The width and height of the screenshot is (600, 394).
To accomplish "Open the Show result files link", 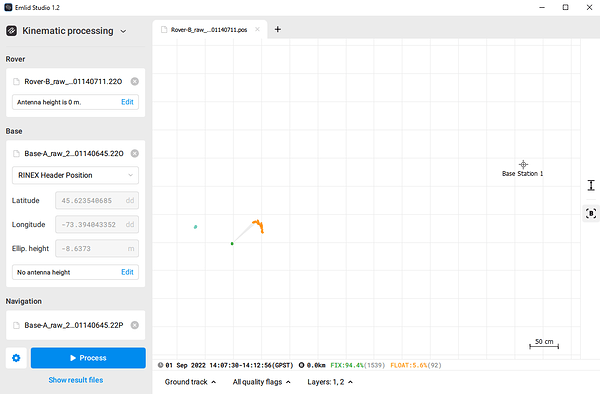I will (x=76, y=380).
